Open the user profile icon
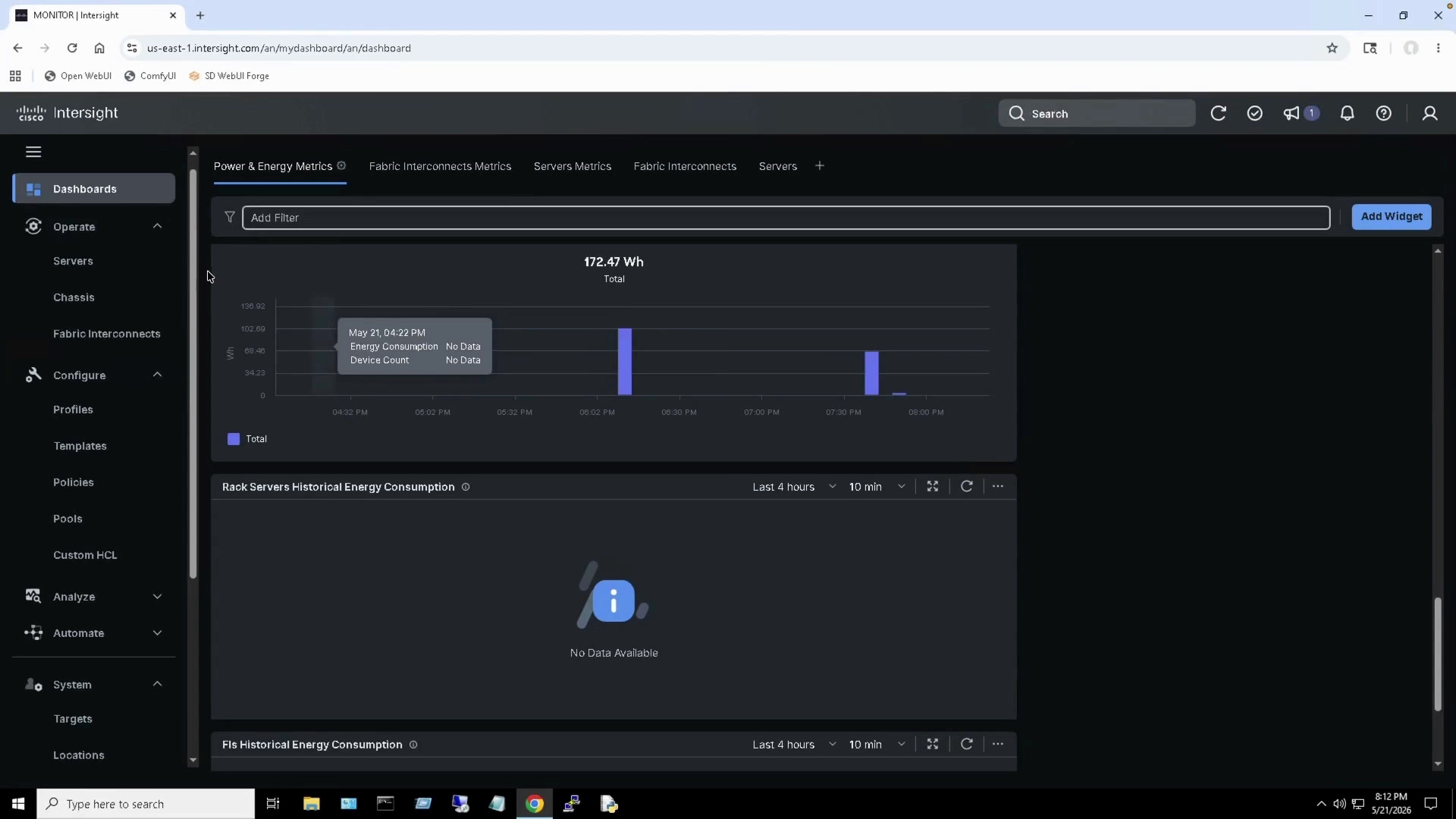 1430,114
